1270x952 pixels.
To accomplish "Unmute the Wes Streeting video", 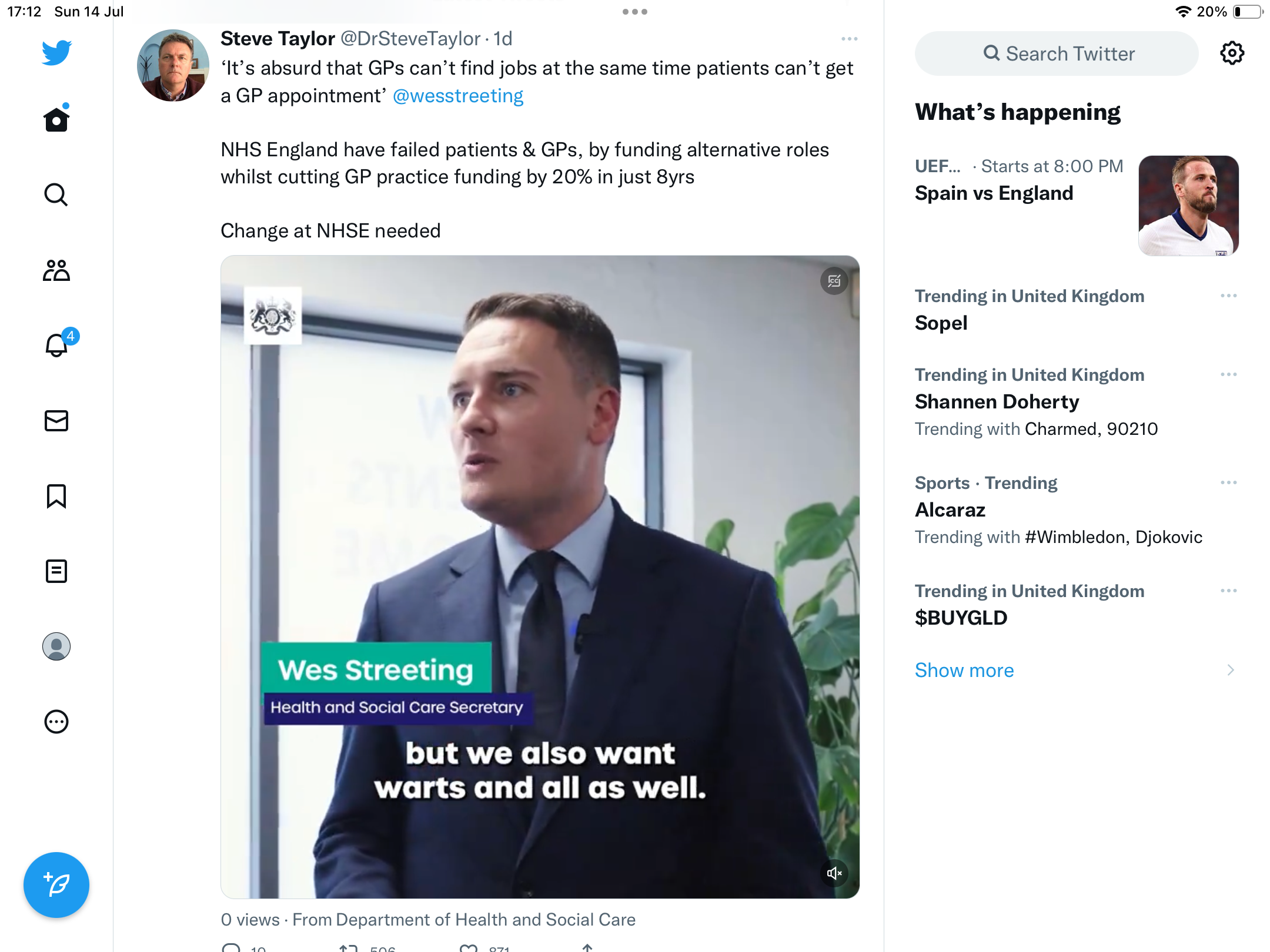I will 834,873.
